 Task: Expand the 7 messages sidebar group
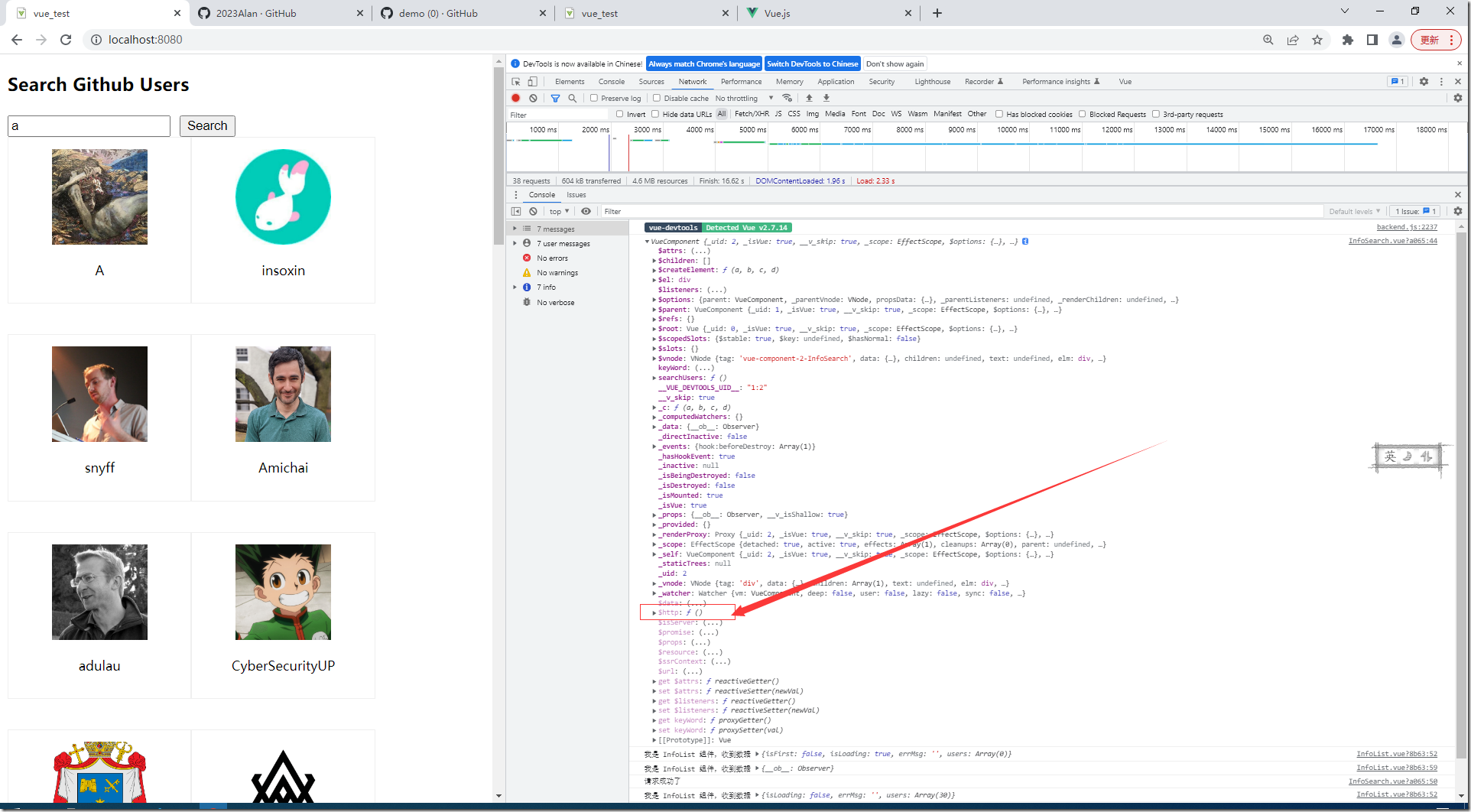tap(515, 229)
